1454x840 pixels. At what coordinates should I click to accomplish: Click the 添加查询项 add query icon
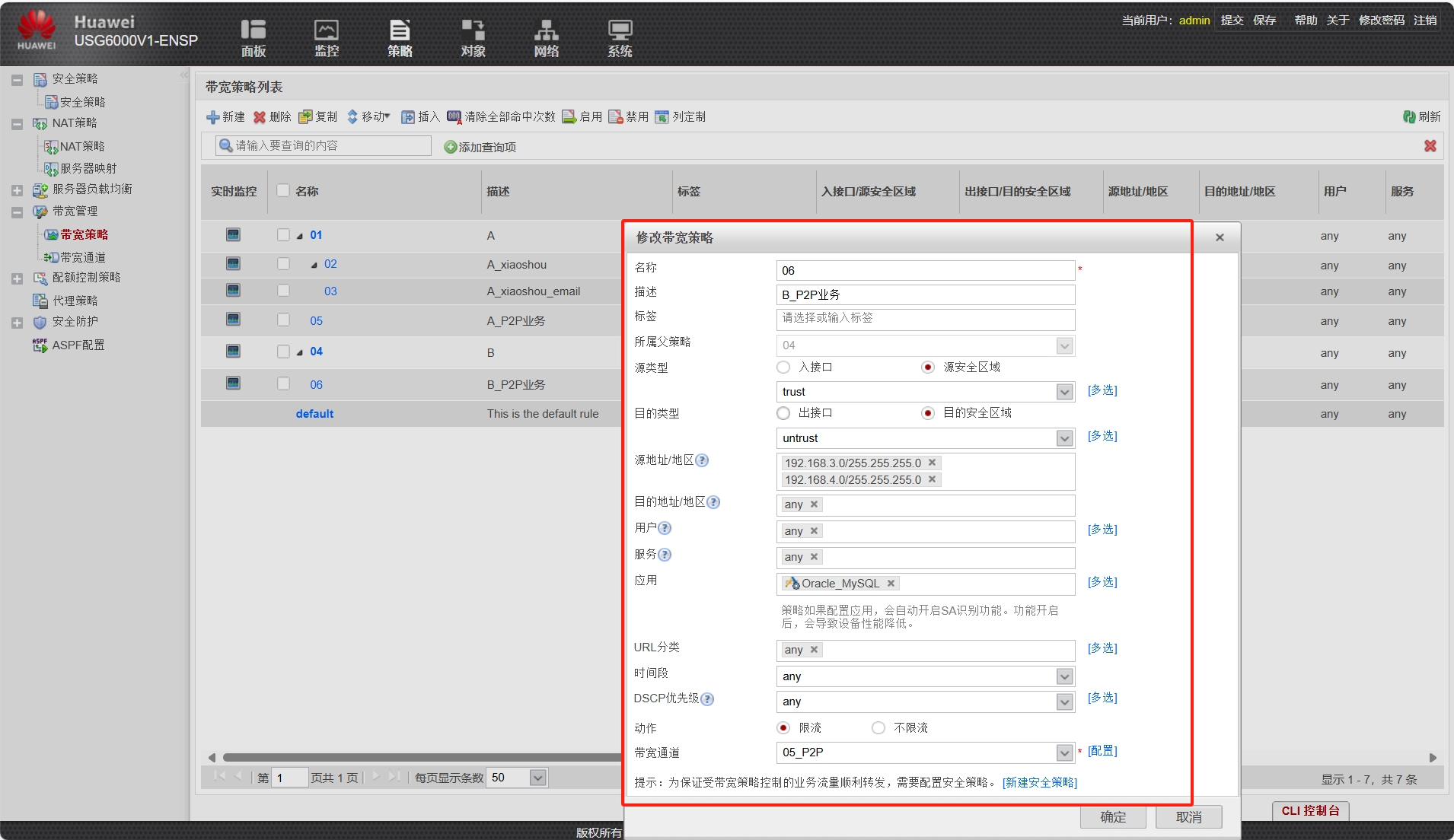pyautogui.click(x=450, y=147)
